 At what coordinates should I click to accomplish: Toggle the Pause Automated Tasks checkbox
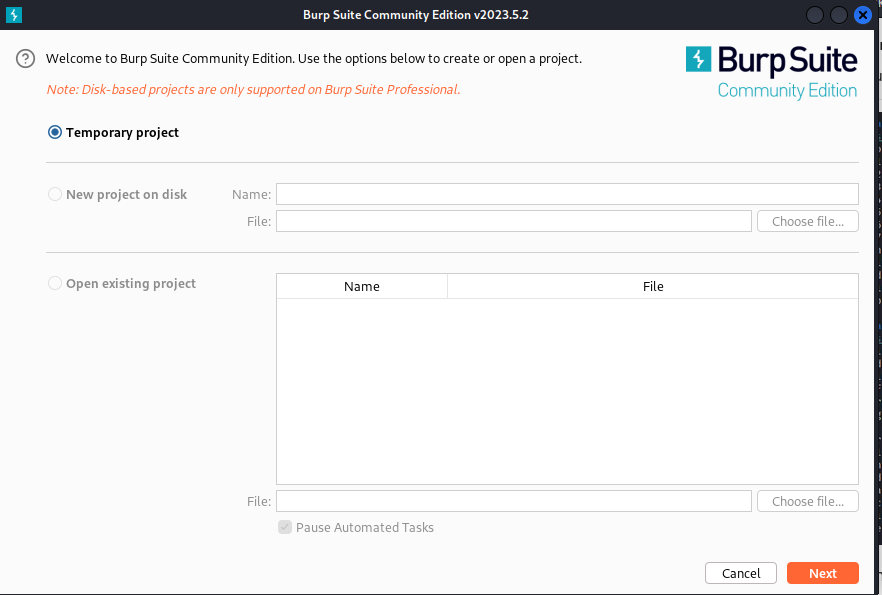[285, 527]
